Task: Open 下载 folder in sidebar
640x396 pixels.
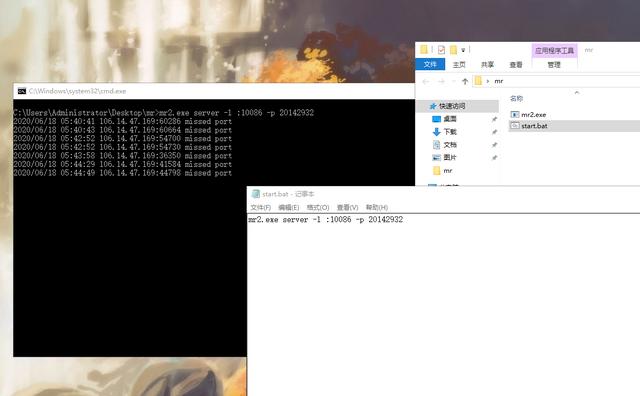Action: tap(450, 131)
